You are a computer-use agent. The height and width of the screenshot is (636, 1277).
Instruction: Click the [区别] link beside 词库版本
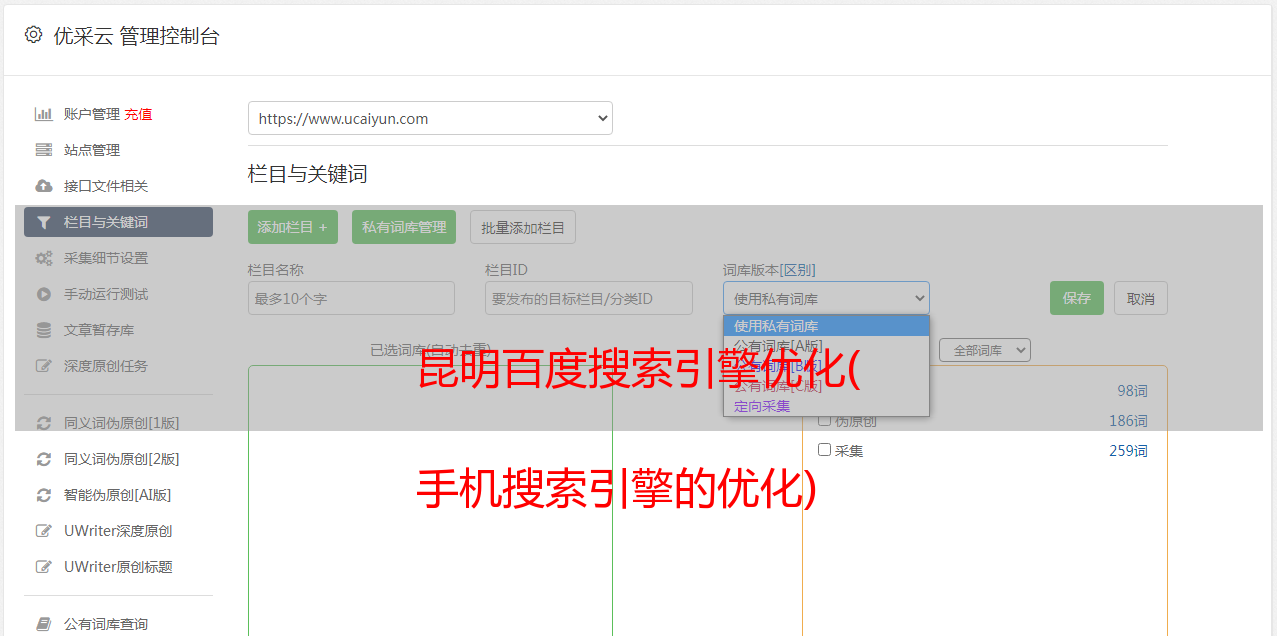pos(799,270)
